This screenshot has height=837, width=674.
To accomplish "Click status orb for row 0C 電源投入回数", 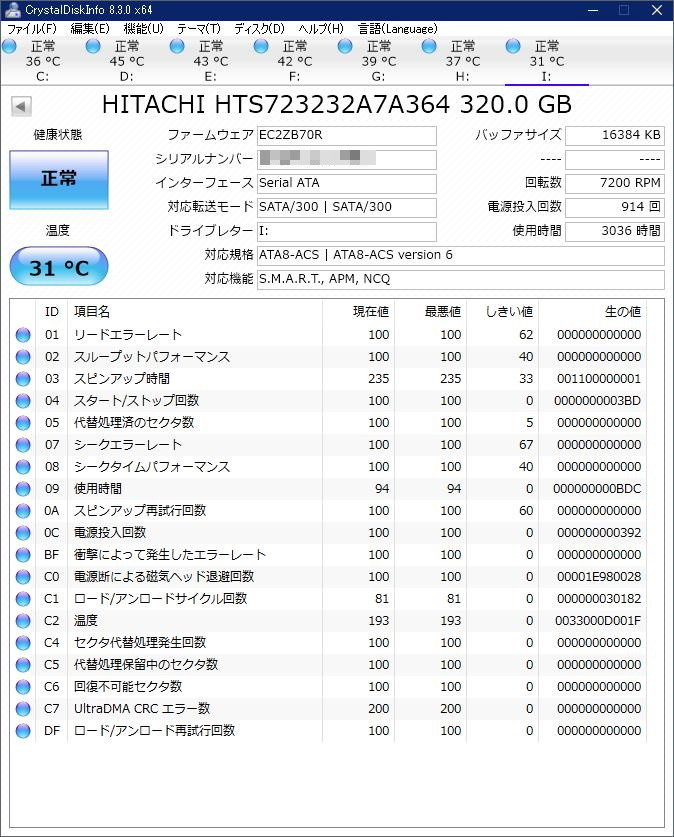I will [x=23, y=533].
